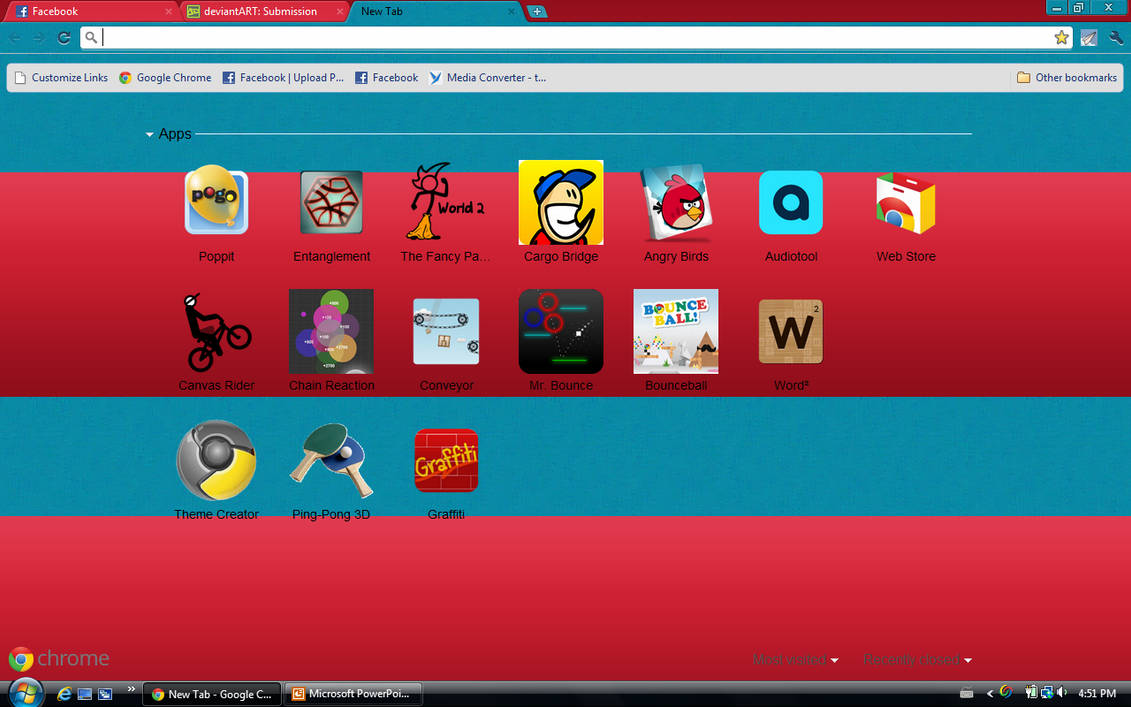
Task: Launch the Conveyor app
Action: (x=446, y=331)
